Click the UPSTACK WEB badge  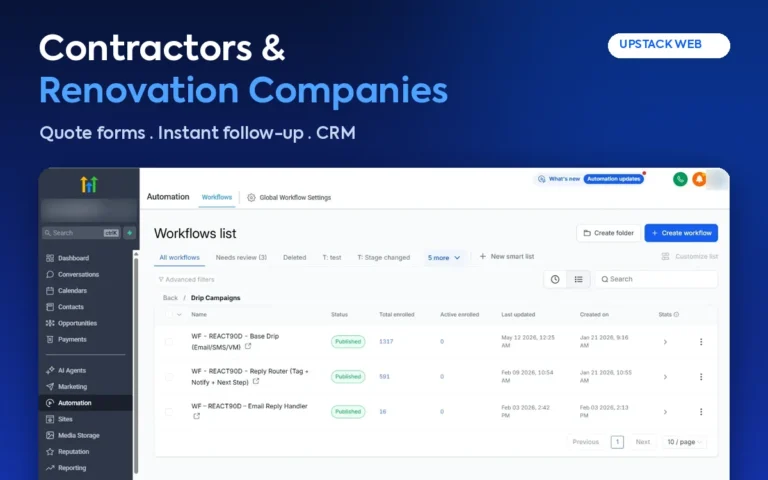tap(669, 45)
